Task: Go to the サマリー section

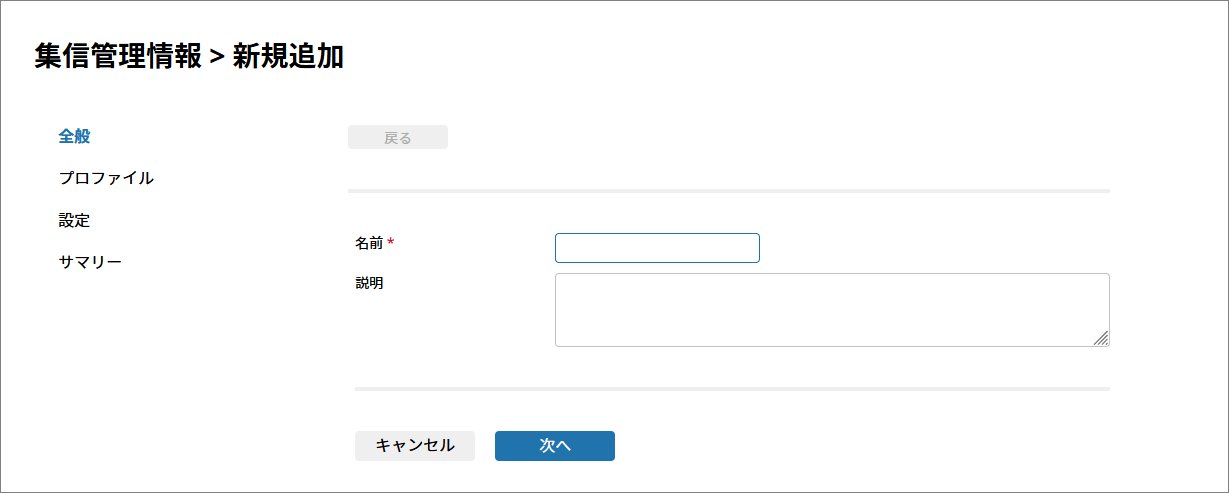Action: coord(90,262)
